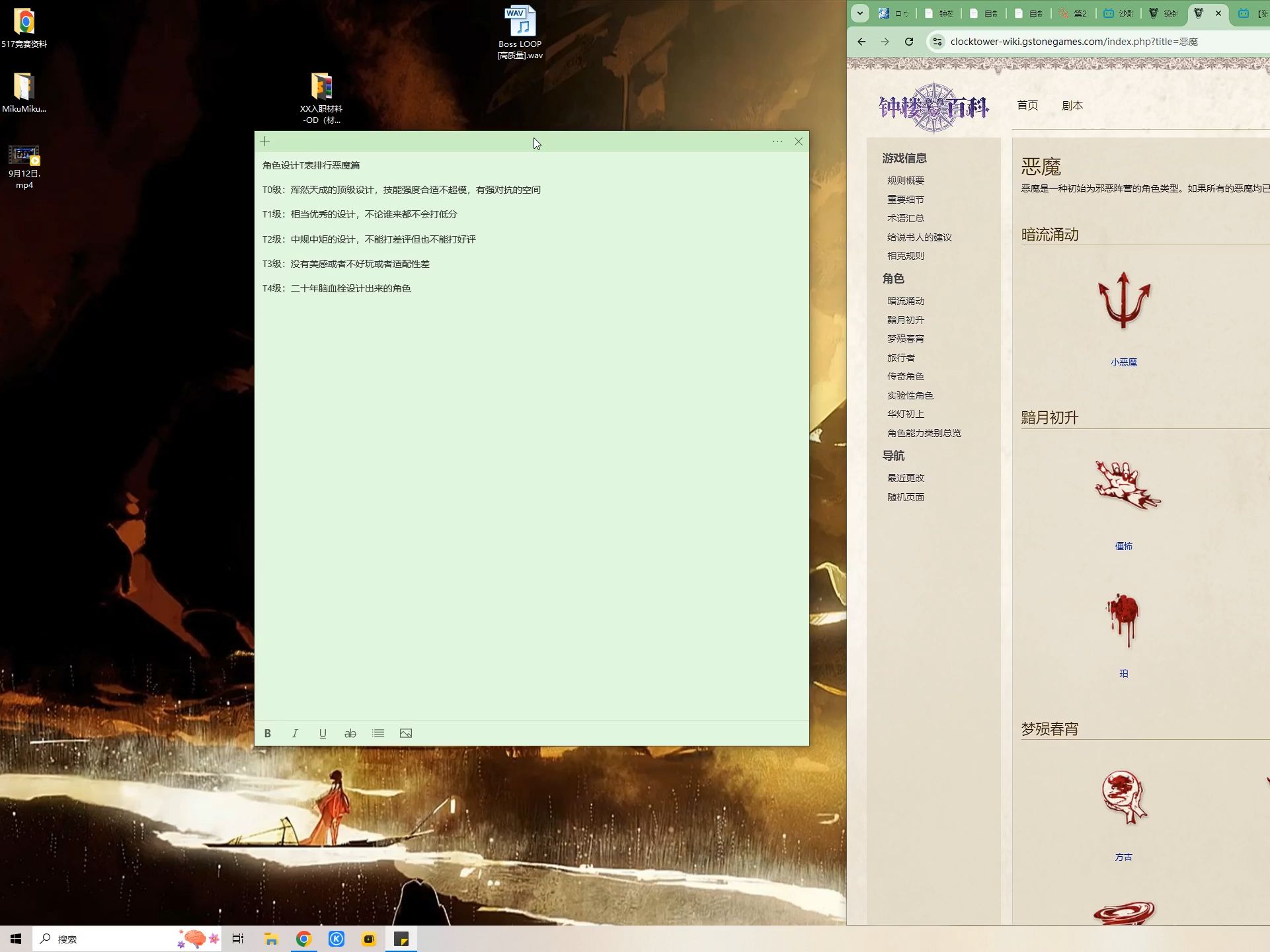Image resolution: width=1270 pixels, height=952 pixels.
Task: Open the 术语汇总 sidebar link
Action: [x=906, y=218]
